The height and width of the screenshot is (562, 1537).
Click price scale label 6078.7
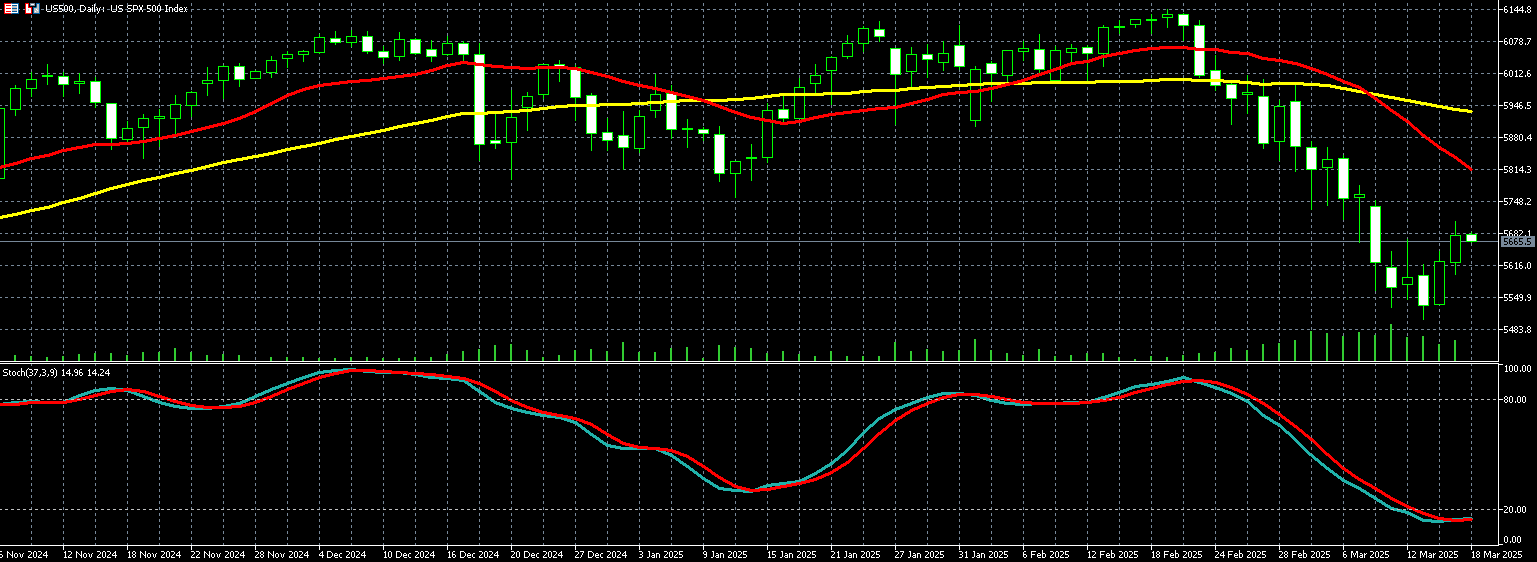(x=1518, y=41)
